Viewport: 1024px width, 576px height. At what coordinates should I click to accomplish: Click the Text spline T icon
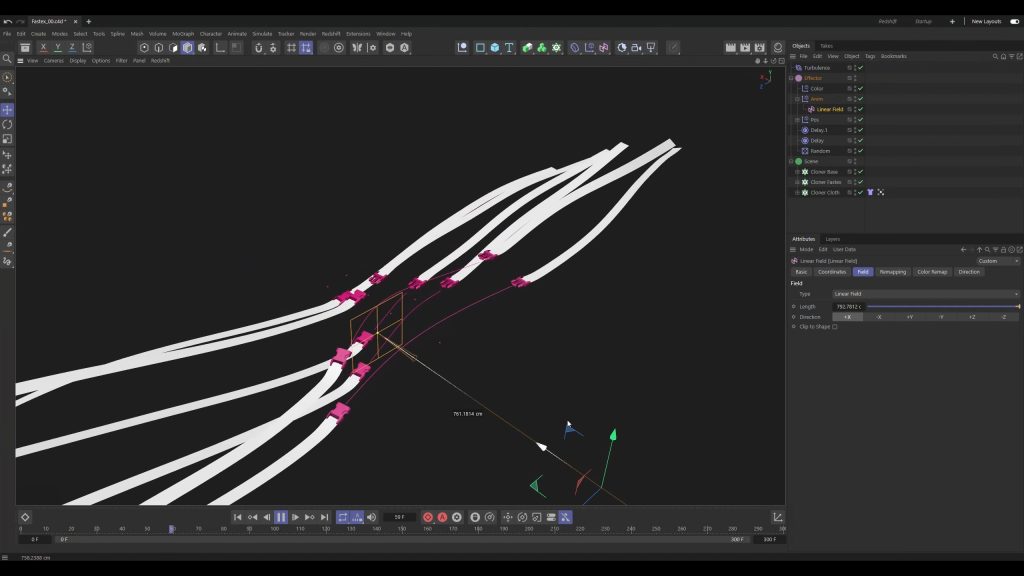click(x=509, y=48)
